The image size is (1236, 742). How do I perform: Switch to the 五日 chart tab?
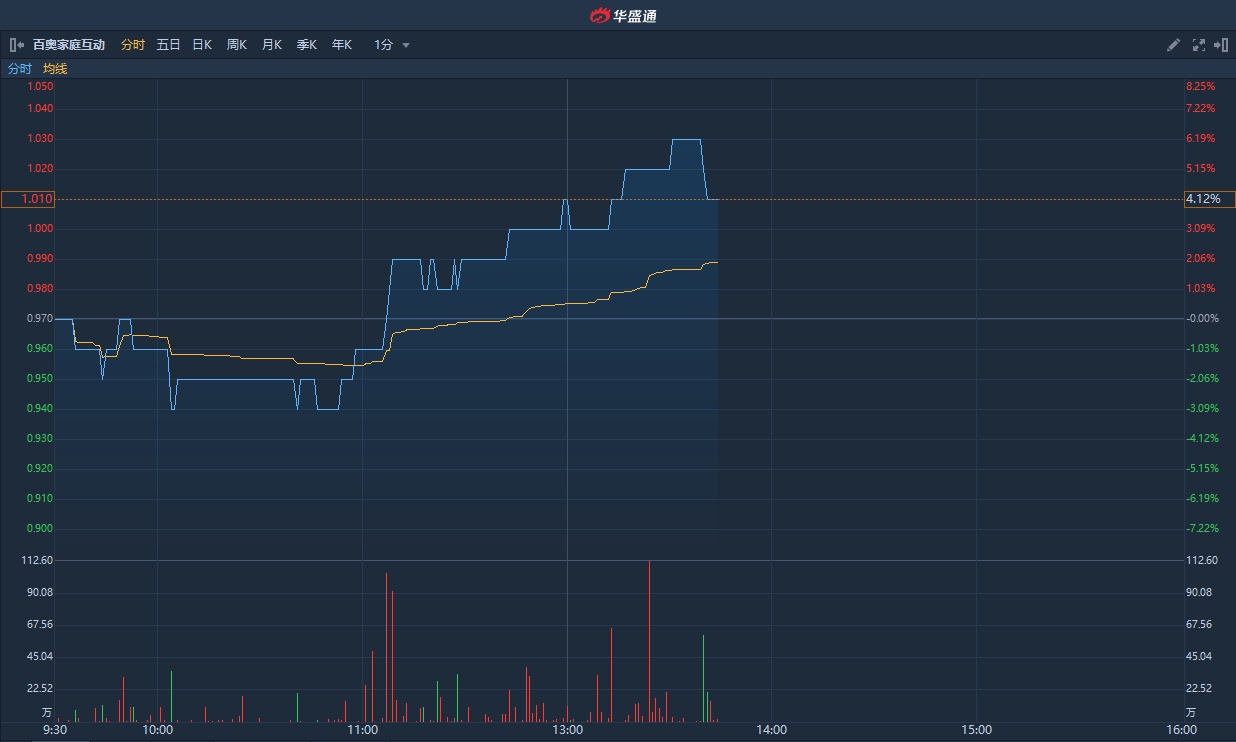coord(168,45)
